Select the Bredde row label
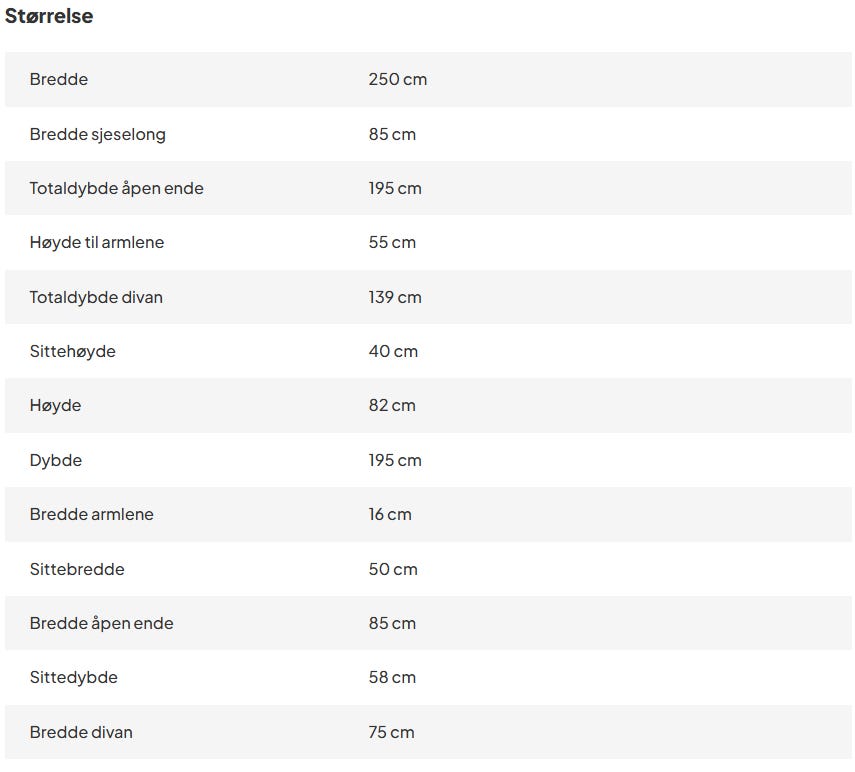Image resolution: width=855 pixels, height=772 pixels. 58,79
